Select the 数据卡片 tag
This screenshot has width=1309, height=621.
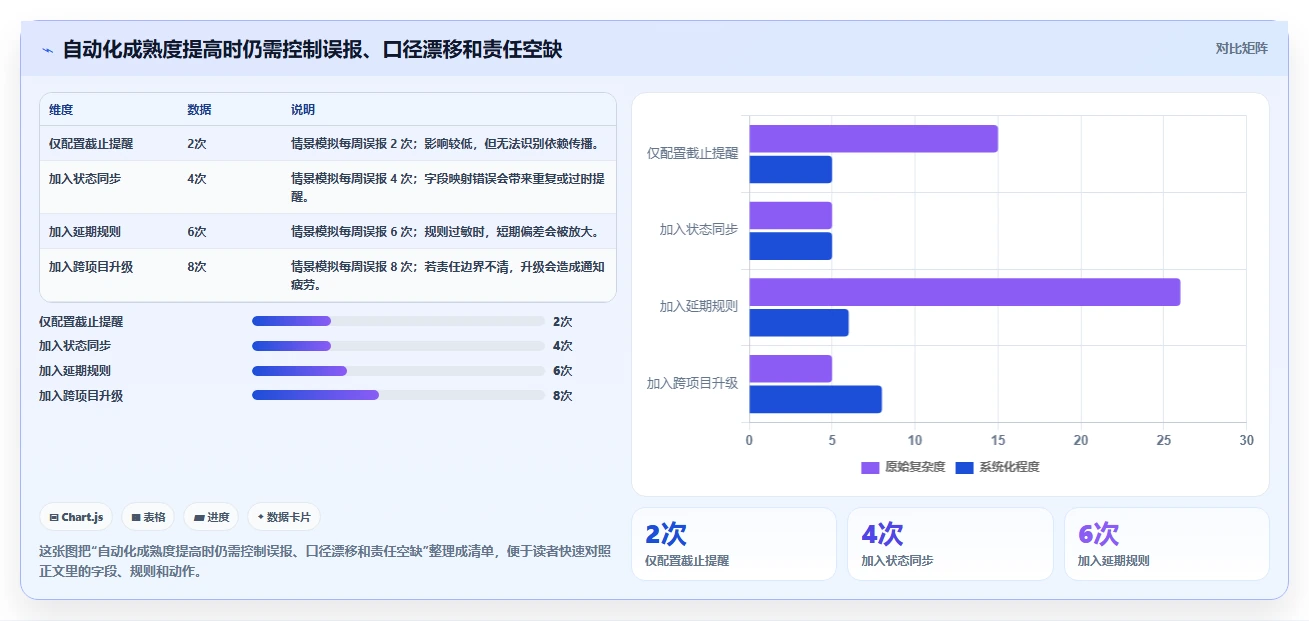coord(284,517)
